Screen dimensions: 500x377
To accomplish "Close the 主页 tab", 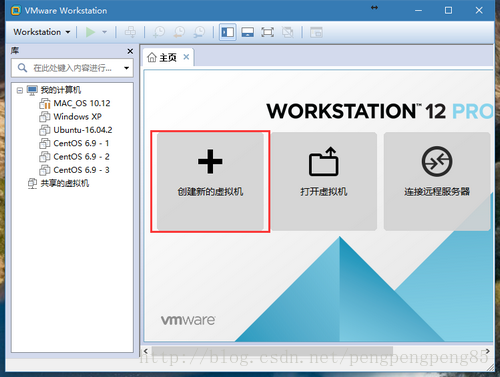I will [186, 57].
